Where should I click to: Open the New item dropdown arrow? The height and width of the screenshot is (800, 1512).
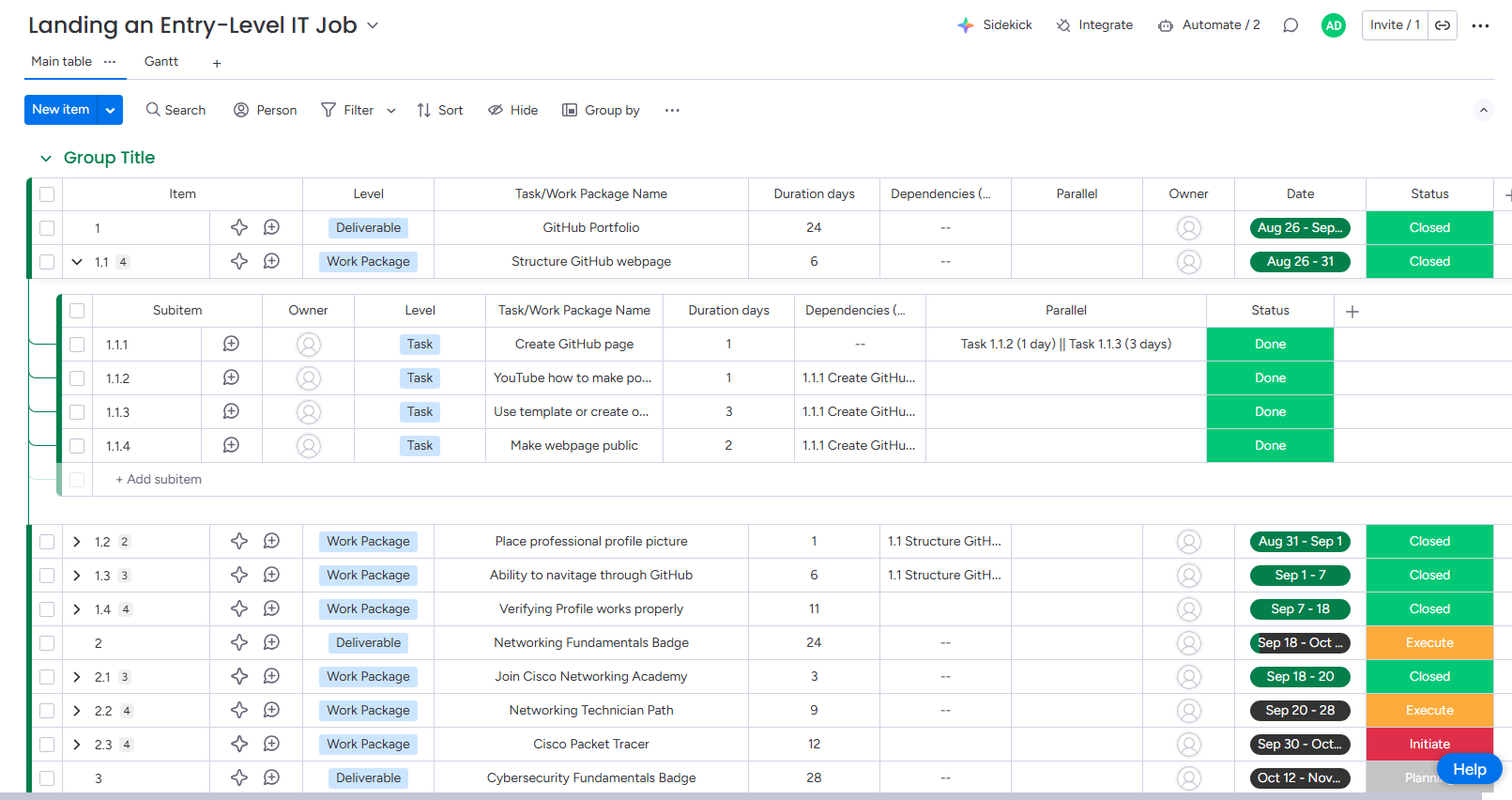tap(111, 110)
